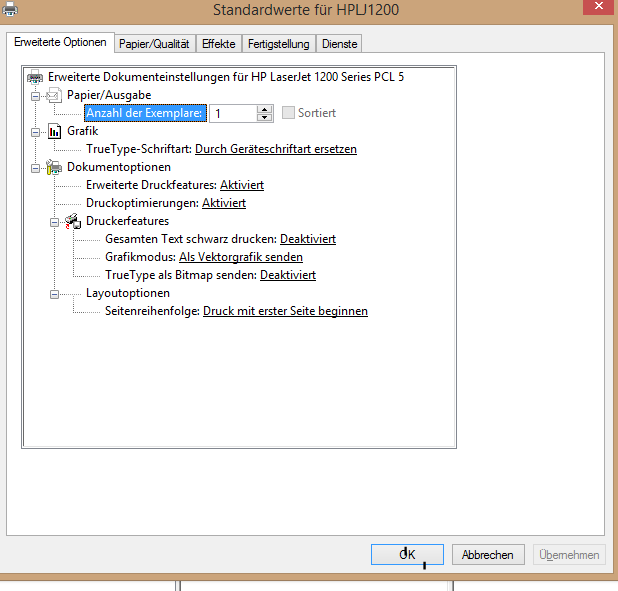Click Aktiviert next to Druckoptimierungen
This screenshot has height=591, width=618.
tap(224, 203)
